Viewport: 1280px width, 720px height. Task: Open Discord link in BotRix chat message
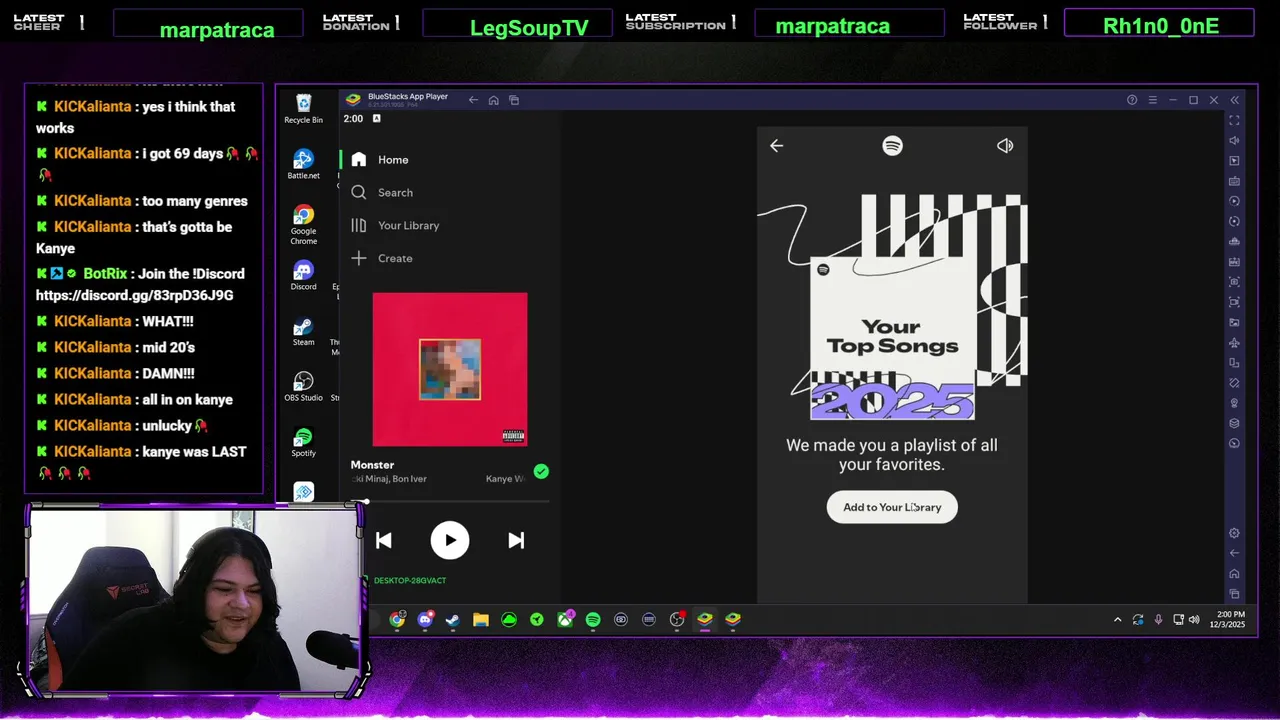(135, 296)
